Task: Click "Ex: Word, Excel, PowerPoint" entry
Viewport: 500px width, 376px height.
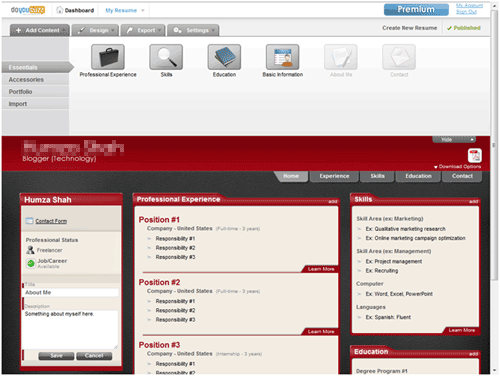Action: pyautogui.click(x=399, y=294)
